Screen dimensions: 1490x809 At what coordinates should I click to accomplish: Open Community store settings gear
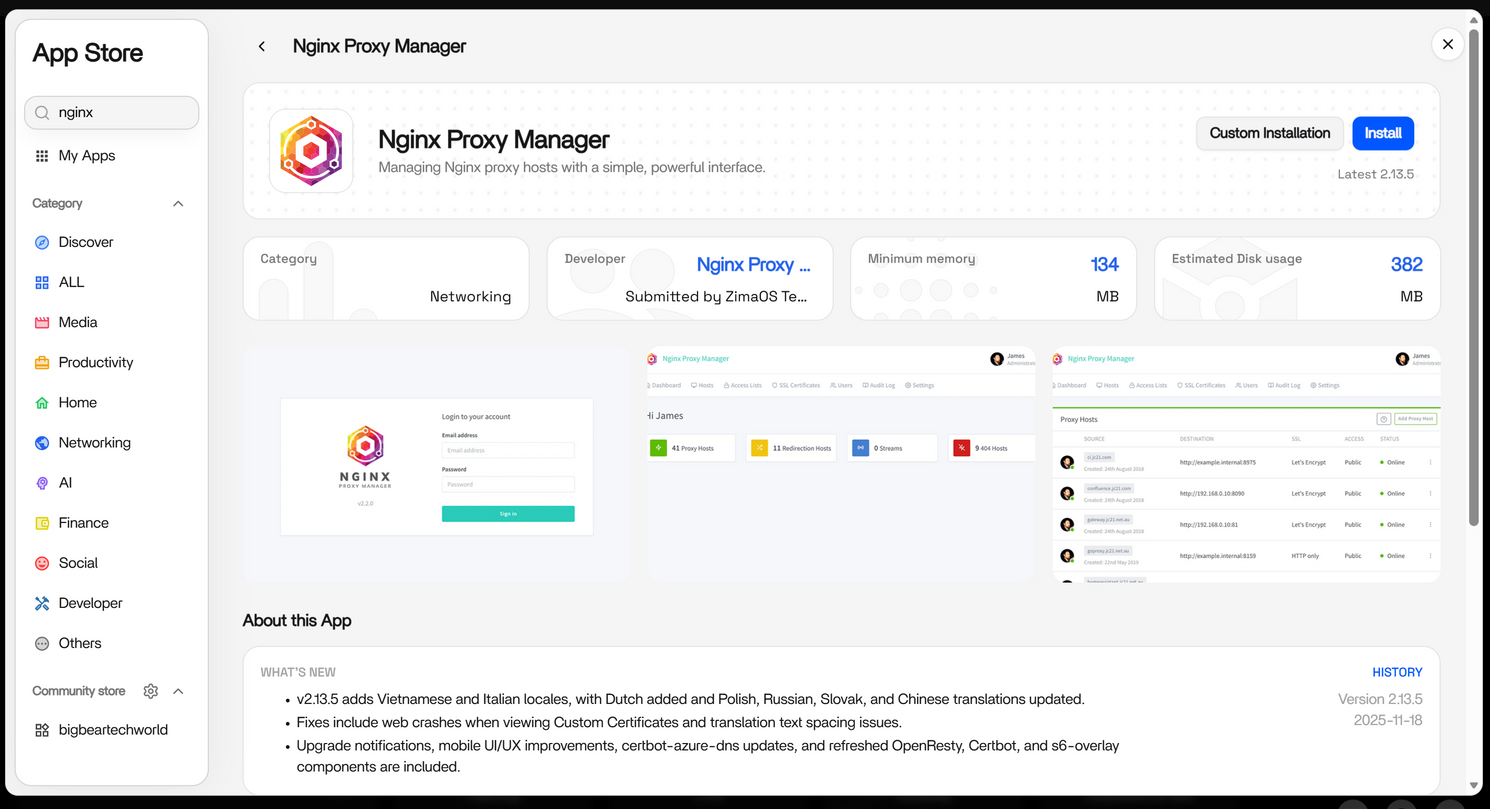pos(151,691)
